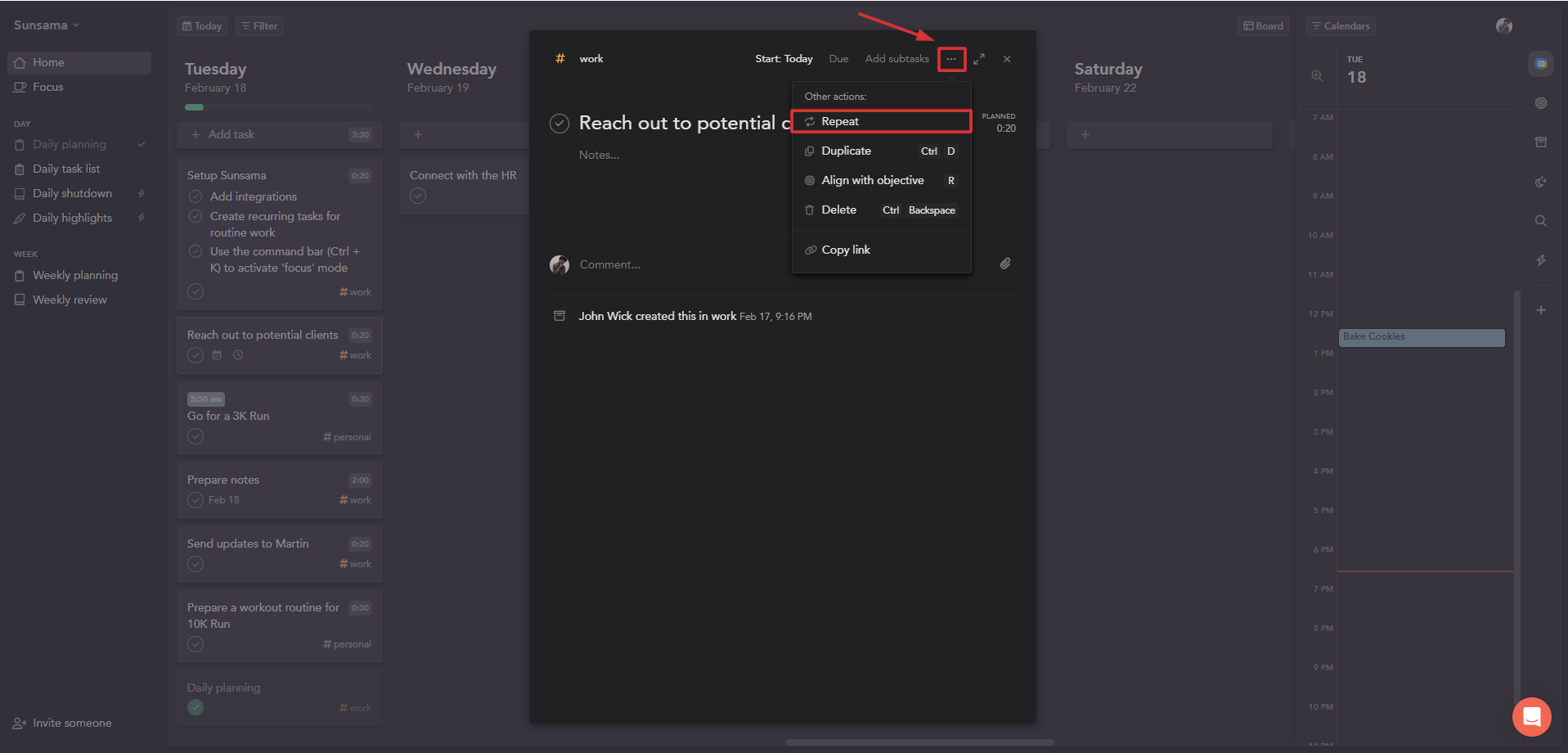This screenshot has width=1568, height=753.
Task: Go to Home in sidebar
Action: (79, 62)
